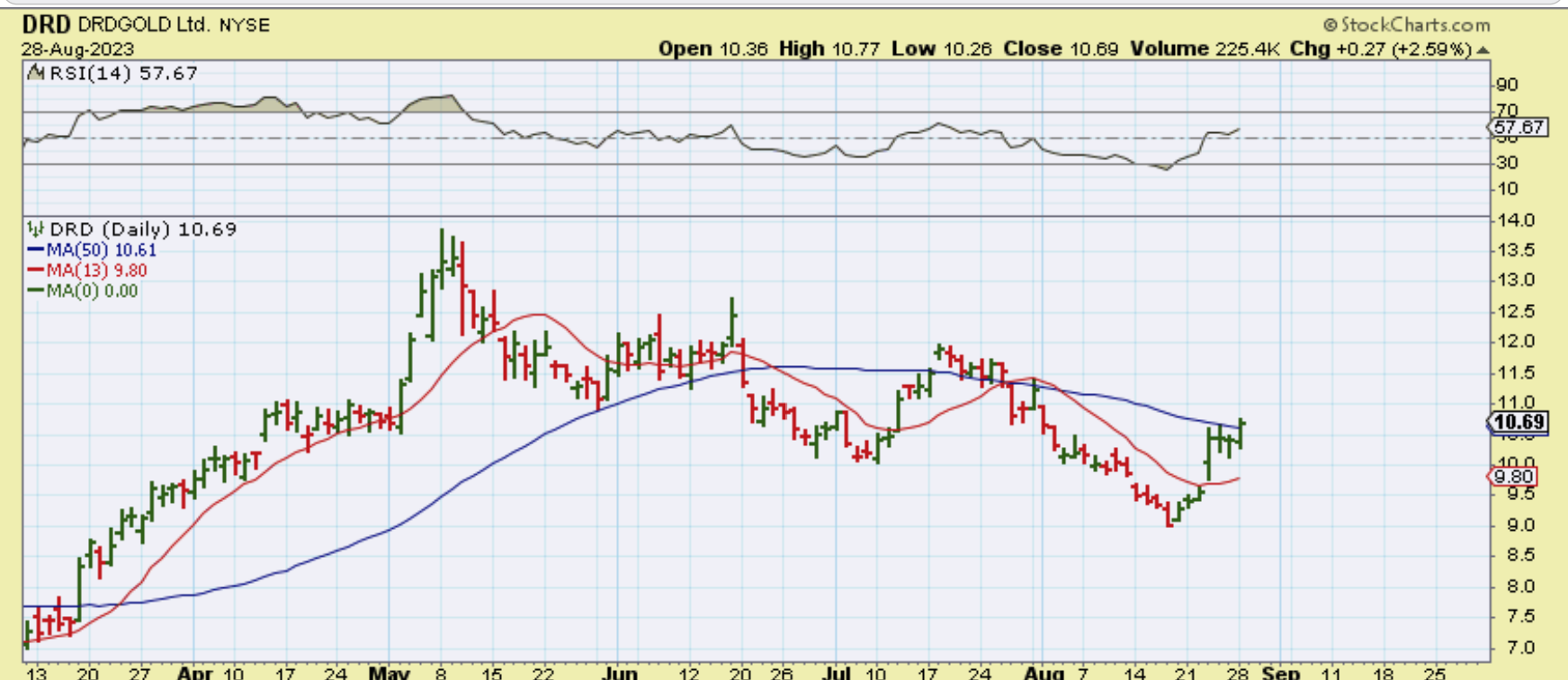Click the MA(13) 9.80 legend label
The height and width of the screenshot is (680, 1568).
pos(96,271)
